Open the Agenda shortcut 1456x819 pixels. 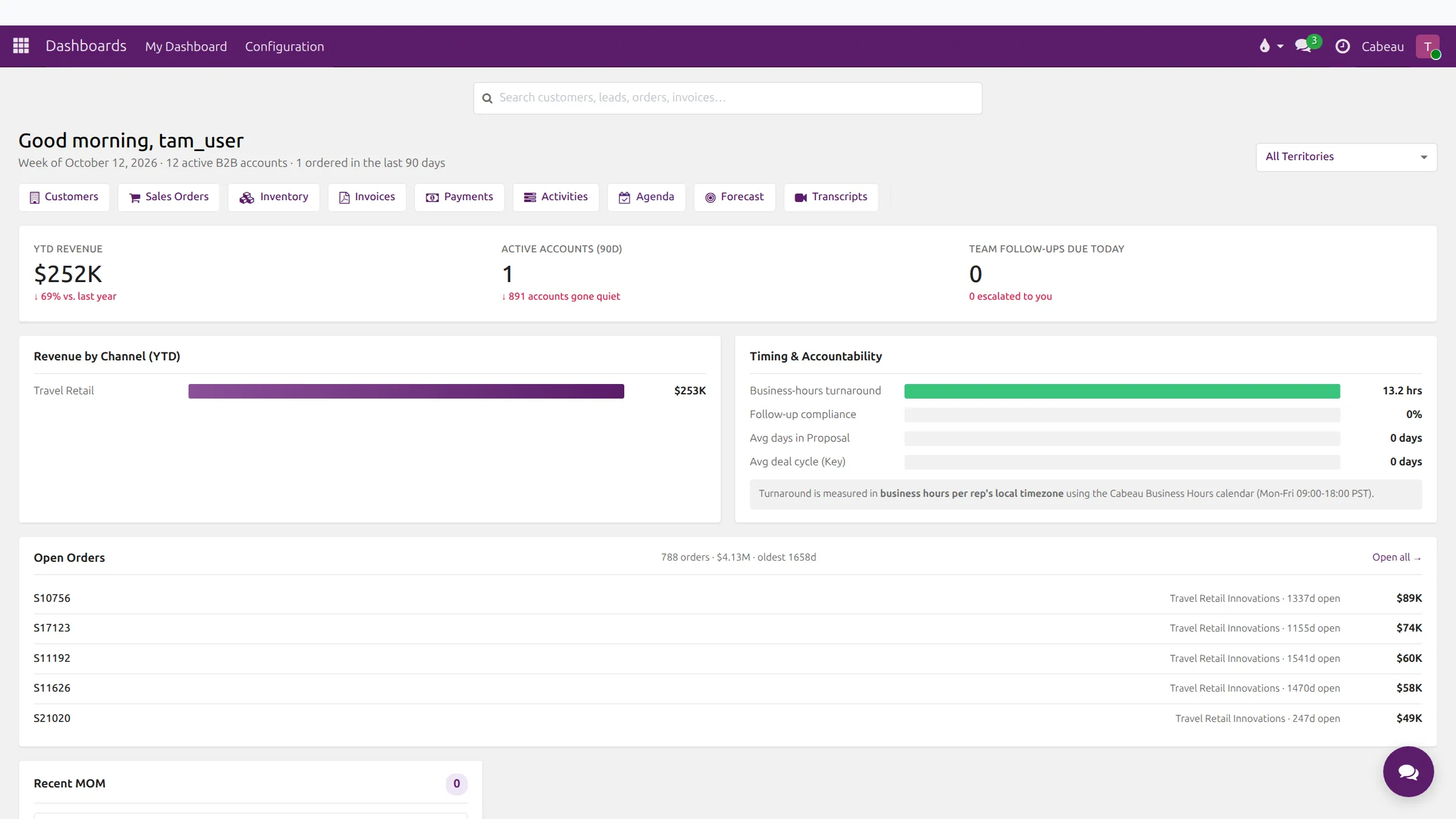[x=646, y=197]
